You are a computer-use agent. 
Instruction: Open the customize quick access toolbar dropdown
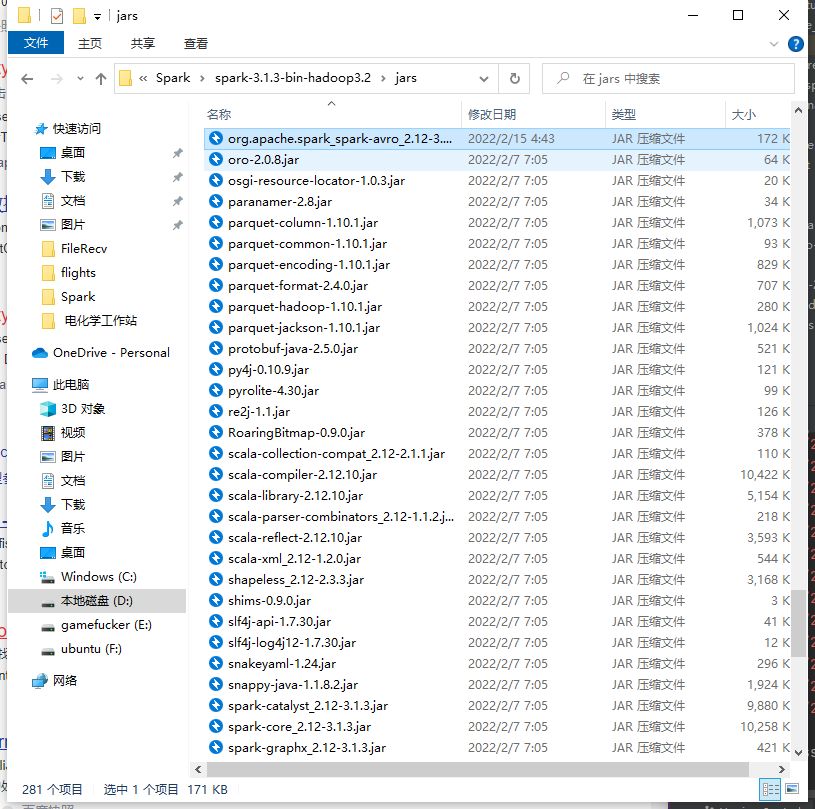(97, 17)
